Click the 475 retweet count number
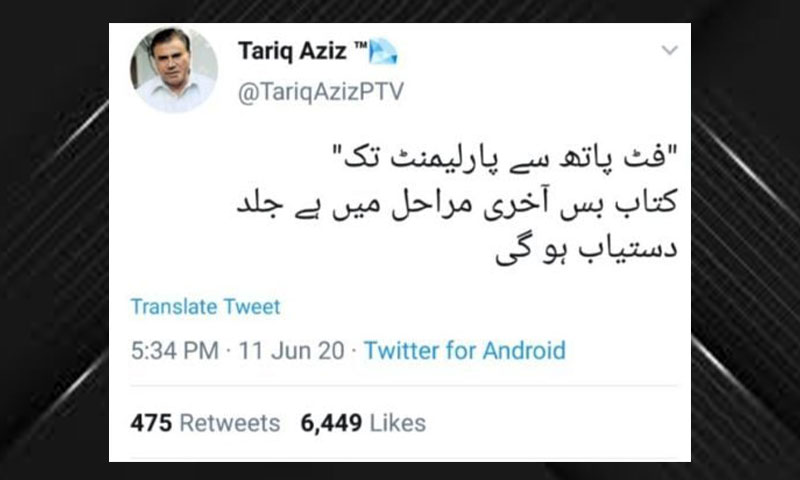Viewport: 800px width, 480px height. point(151,423)
